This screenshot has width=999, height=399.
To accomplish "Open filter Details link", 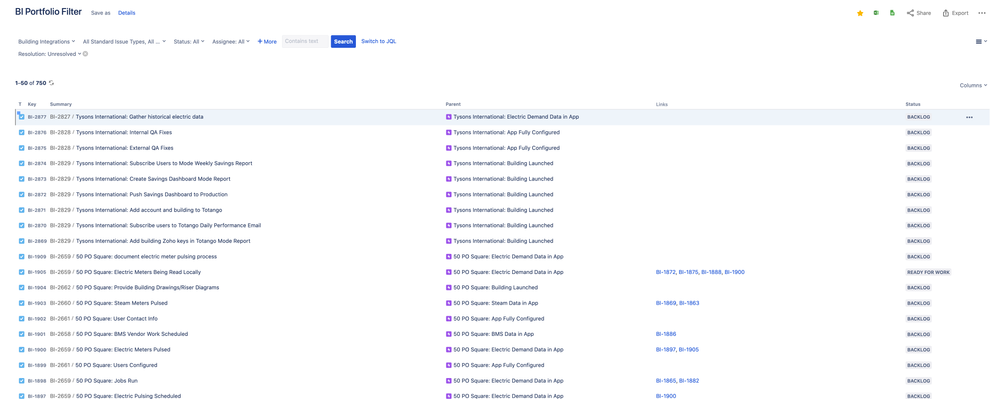I will click(126, 13).
